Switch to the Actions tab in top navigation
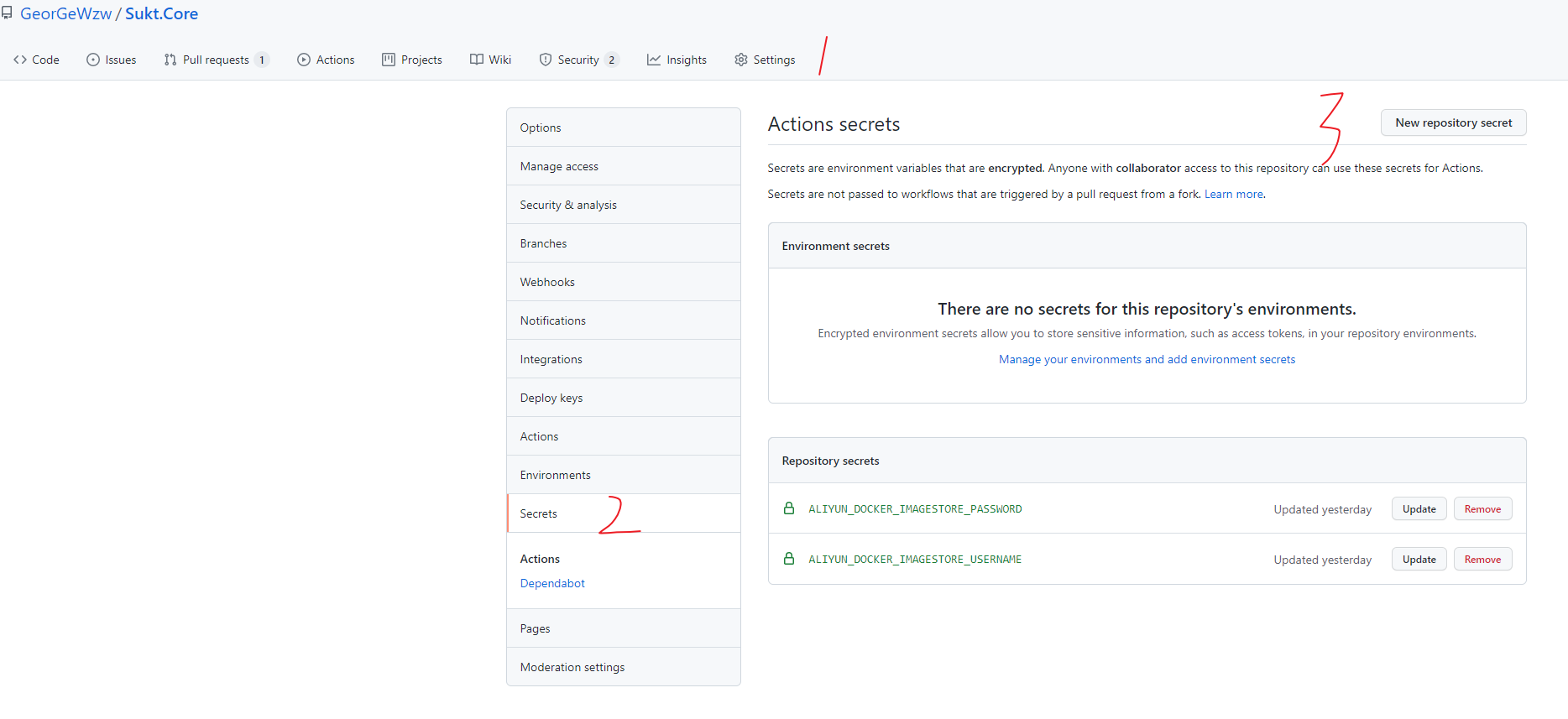 click(x=326, y=60)
